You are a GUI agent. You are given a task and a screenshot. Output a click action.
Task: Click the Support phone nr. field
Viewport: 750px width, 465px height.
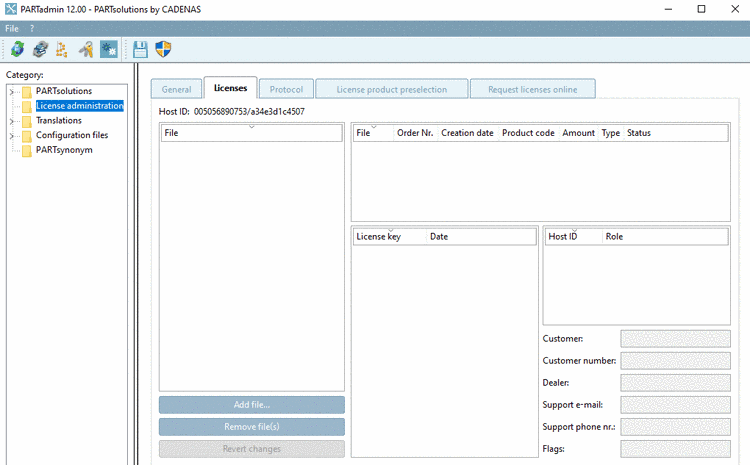pos(675,427)
